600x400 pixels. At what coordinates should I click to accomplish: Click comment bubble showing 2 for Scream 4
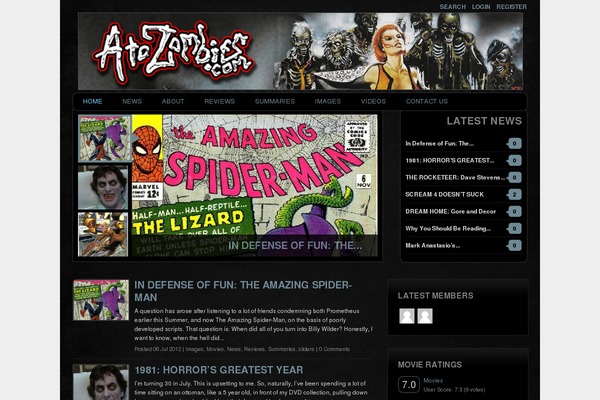pyautogui.click(x=514, y=194)
